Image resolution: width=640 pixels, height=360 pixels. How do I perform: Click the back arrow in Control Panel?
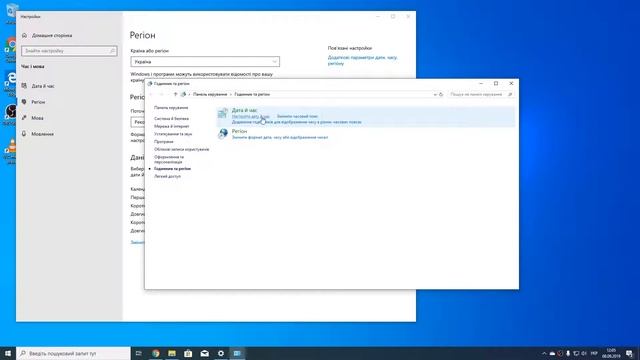point(151,94)
